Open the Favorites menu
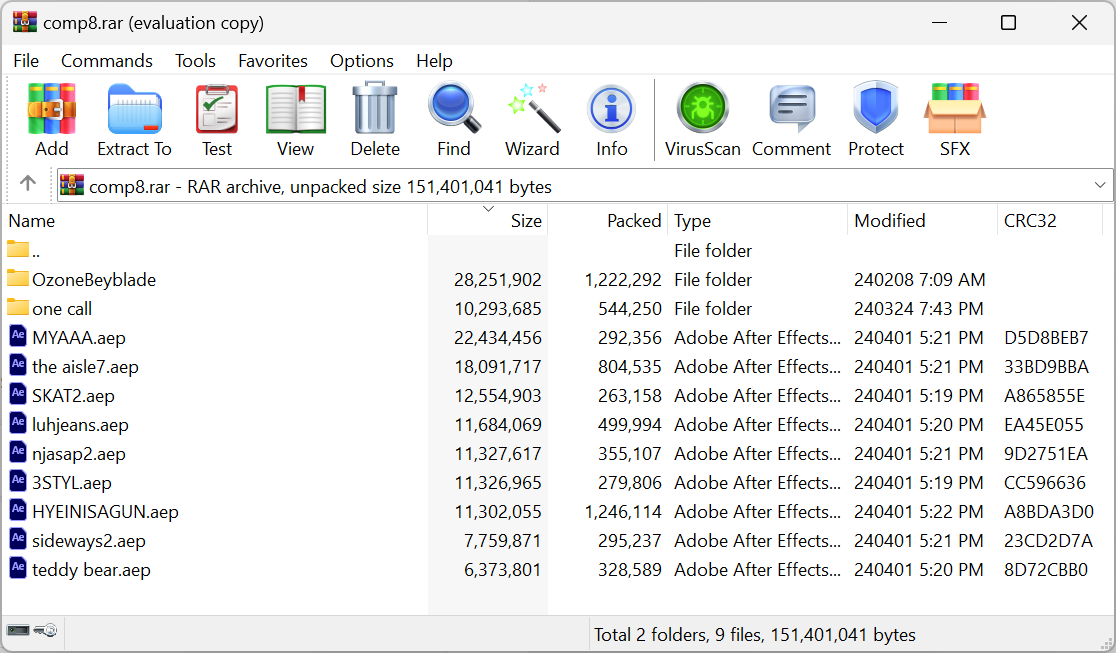The height and width of the screenshot is (653, 1116). pyautogui.click(x=273, y=61)
